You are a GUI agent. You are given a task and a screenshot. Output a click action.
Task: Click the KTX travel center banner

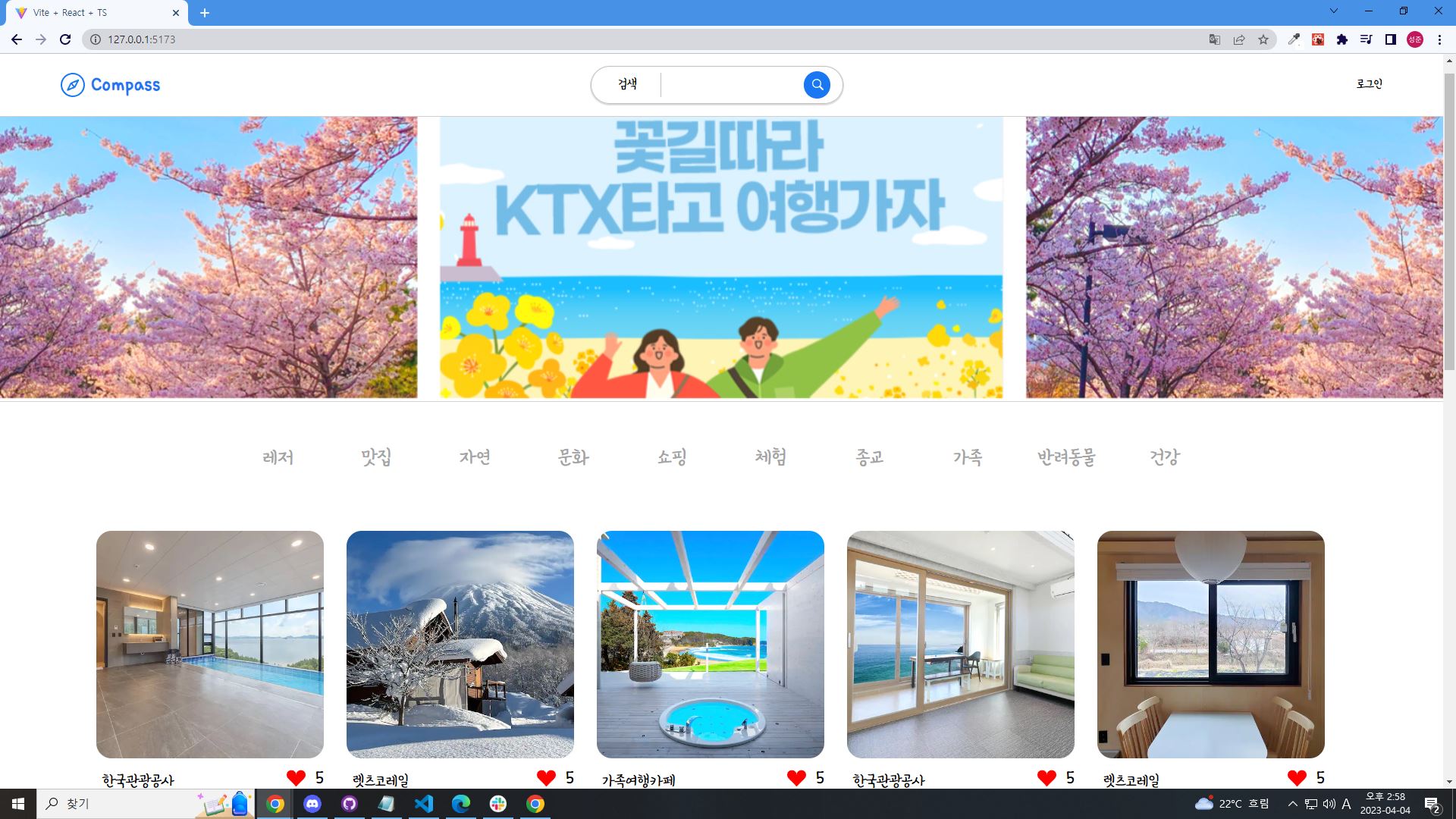coord(721,257)
